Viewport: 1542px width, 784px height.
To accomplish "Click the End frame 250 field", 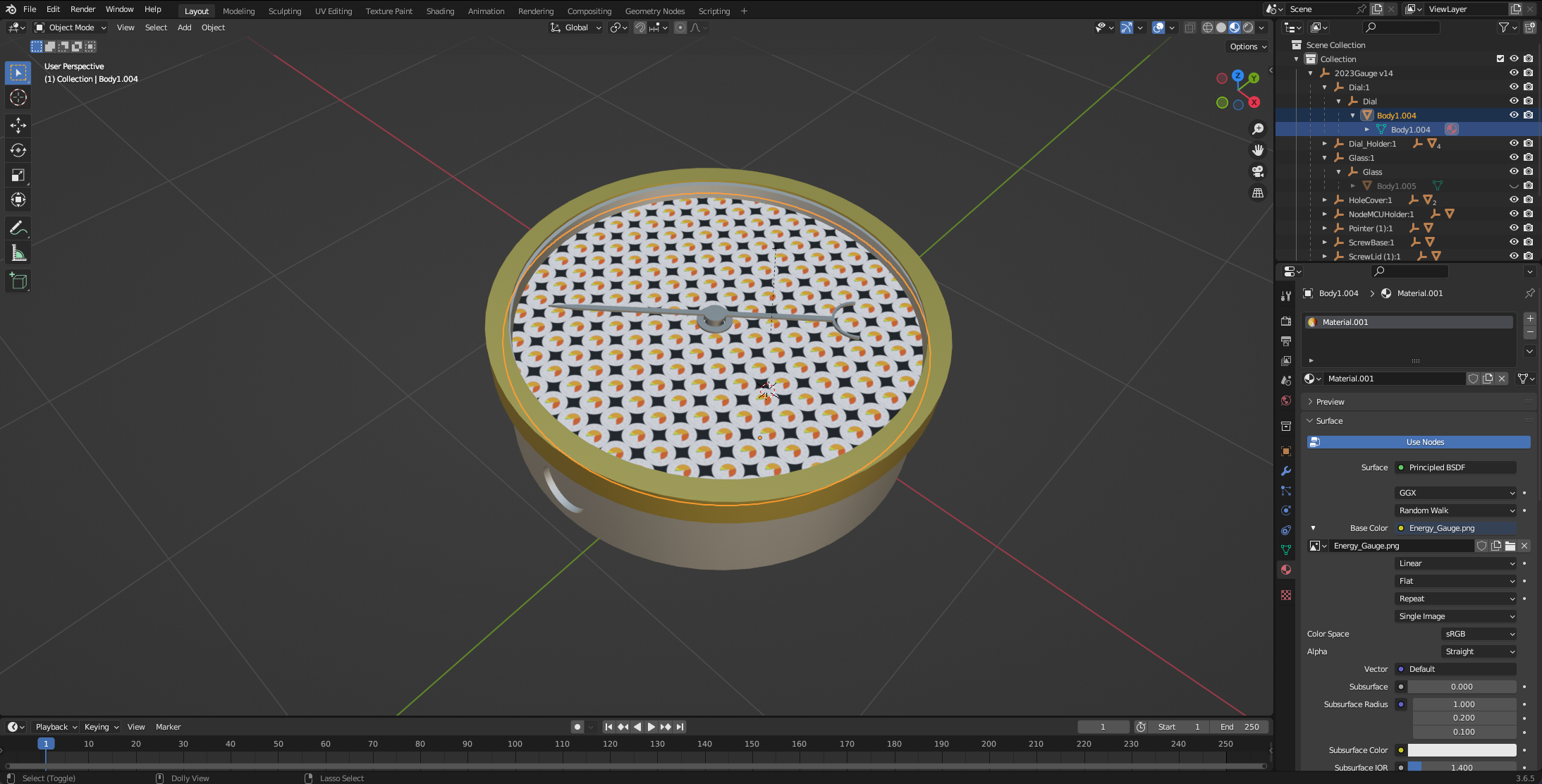I will (1240, 727).
